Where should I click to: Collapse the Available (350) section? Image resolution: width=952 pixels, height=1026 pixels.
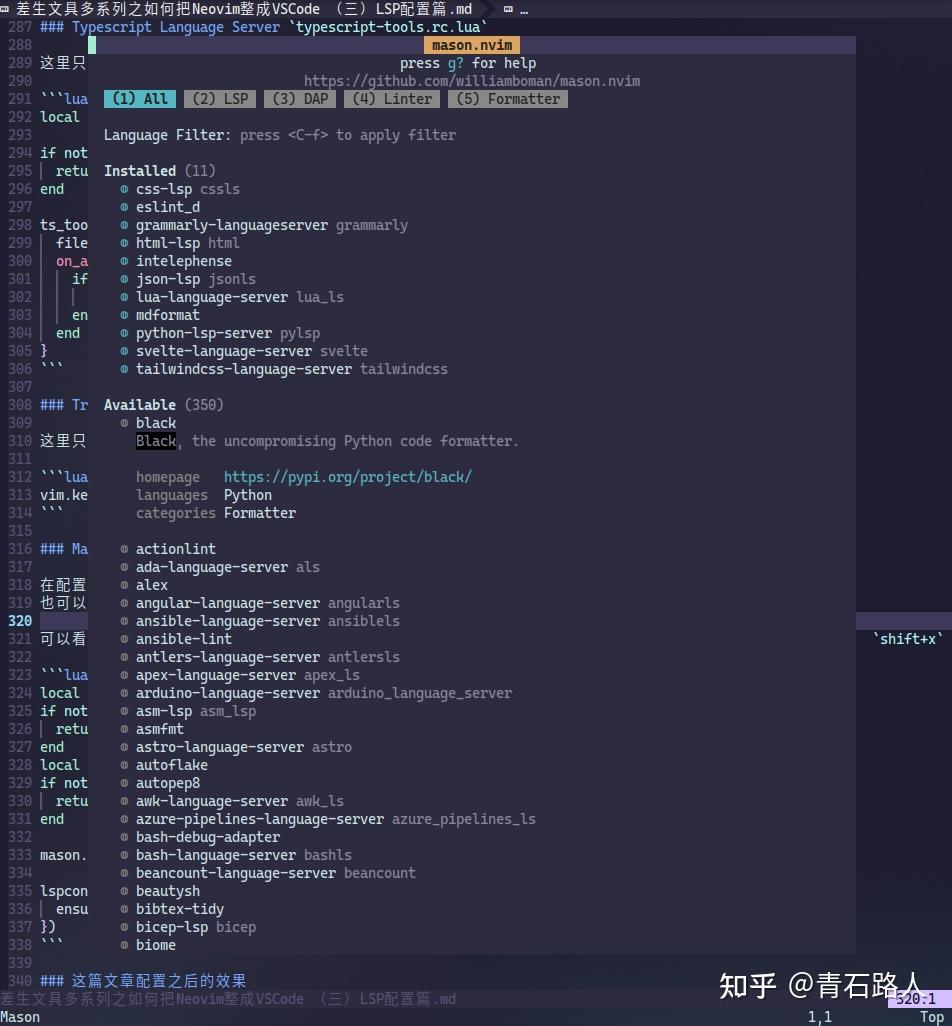tap(144, 405)
